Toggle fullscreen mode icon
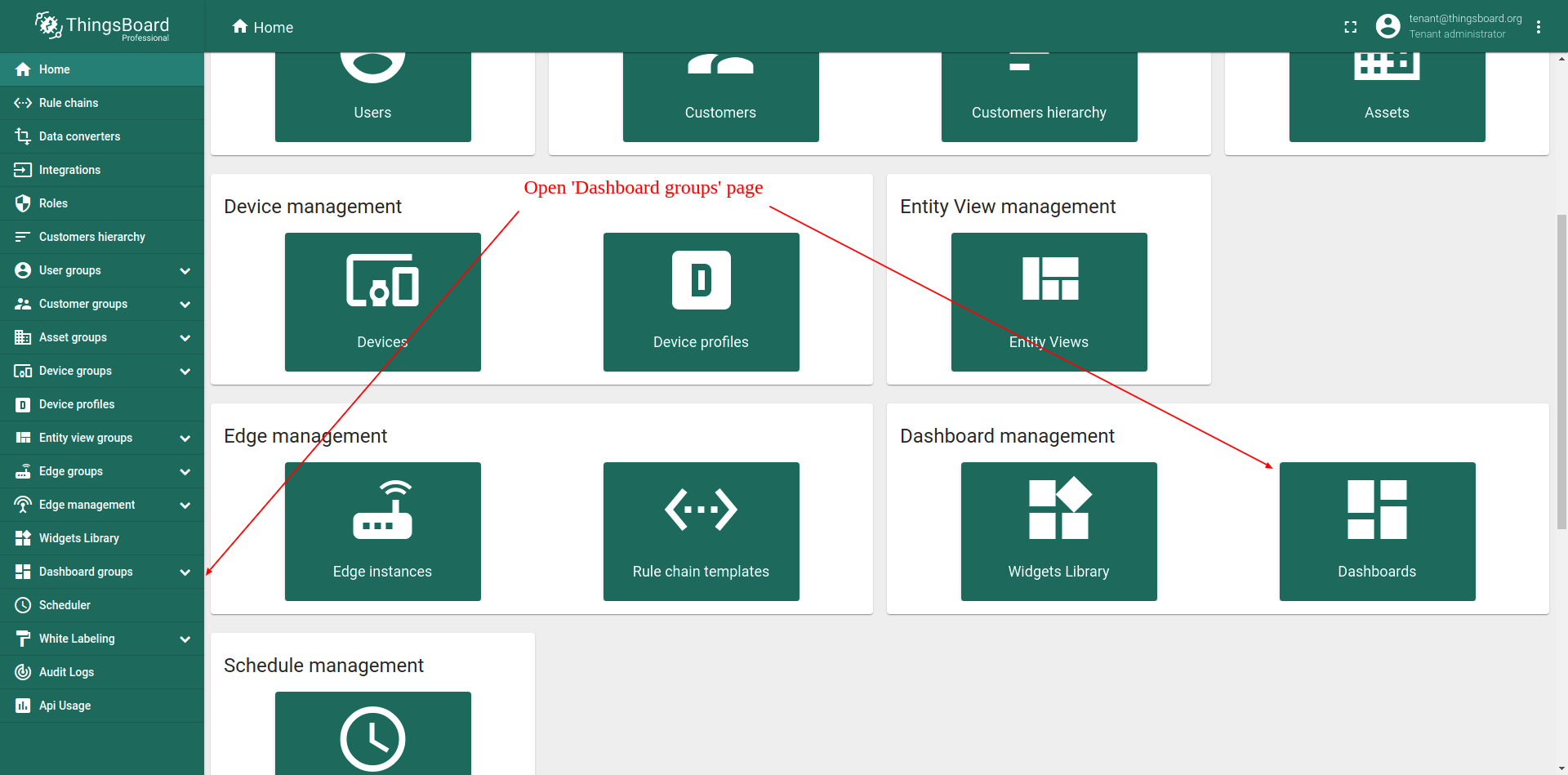The height and width of the screenshot is (775, 1568). tap(1351, 27)
